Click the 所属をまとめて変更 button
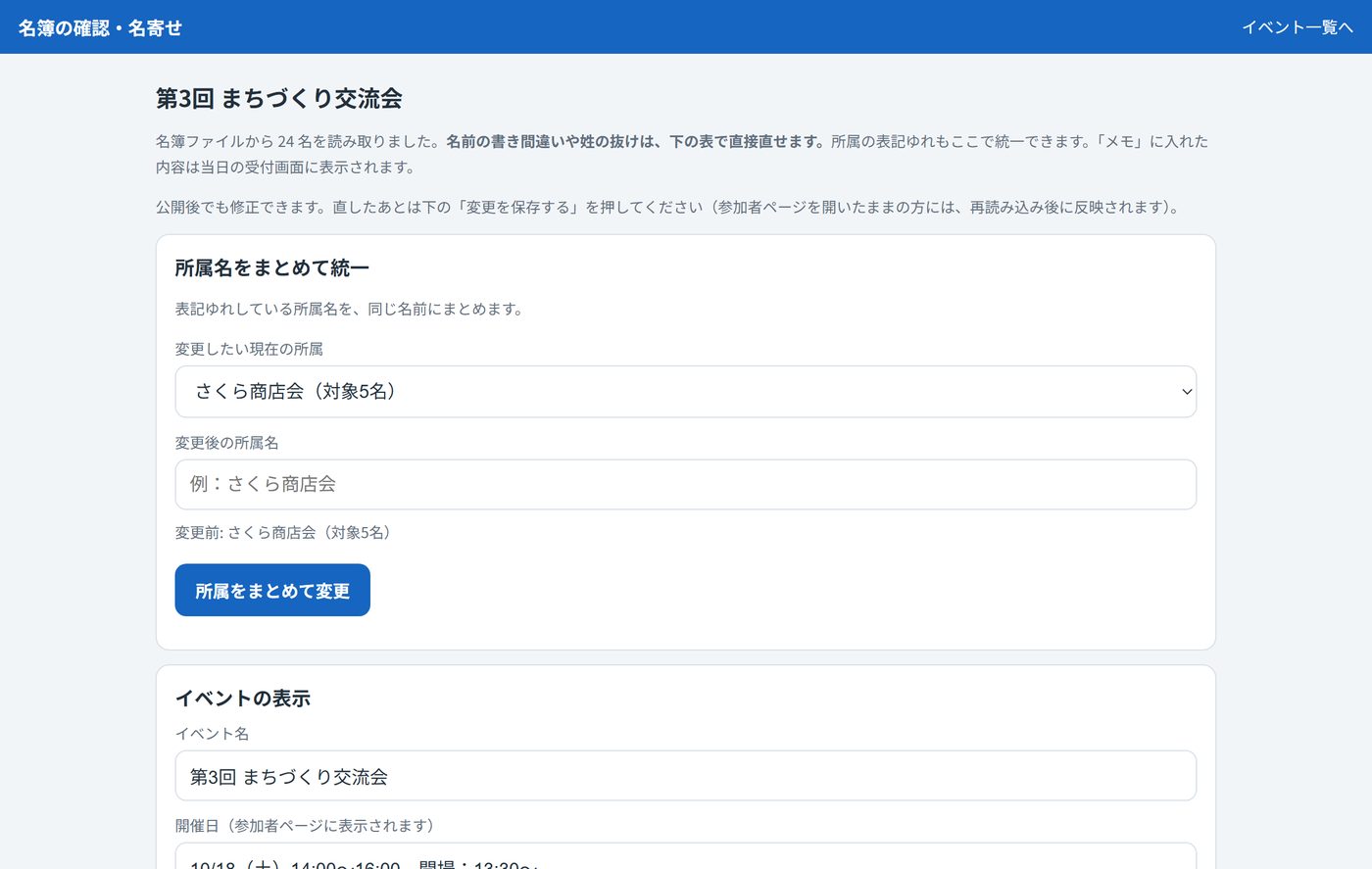 (x=272, y=590)
